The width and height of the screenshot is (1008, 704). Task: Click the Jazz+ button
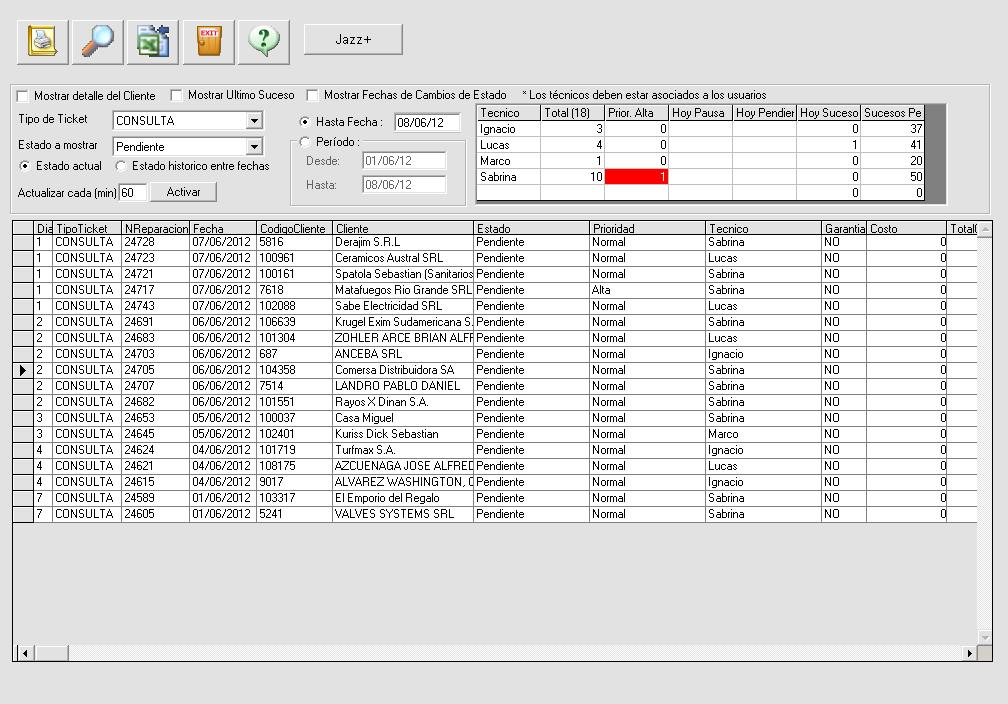coord(353,40)
